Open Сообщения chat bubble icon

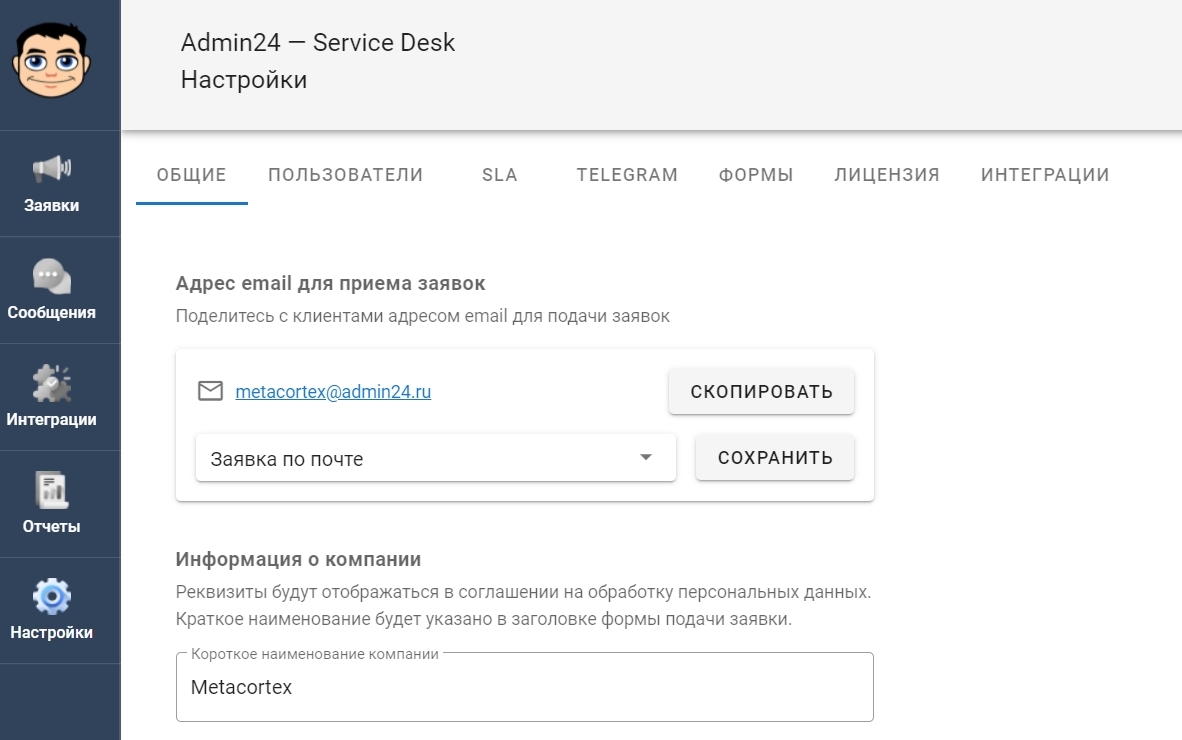pyautogui.click(x=51, y=276)
